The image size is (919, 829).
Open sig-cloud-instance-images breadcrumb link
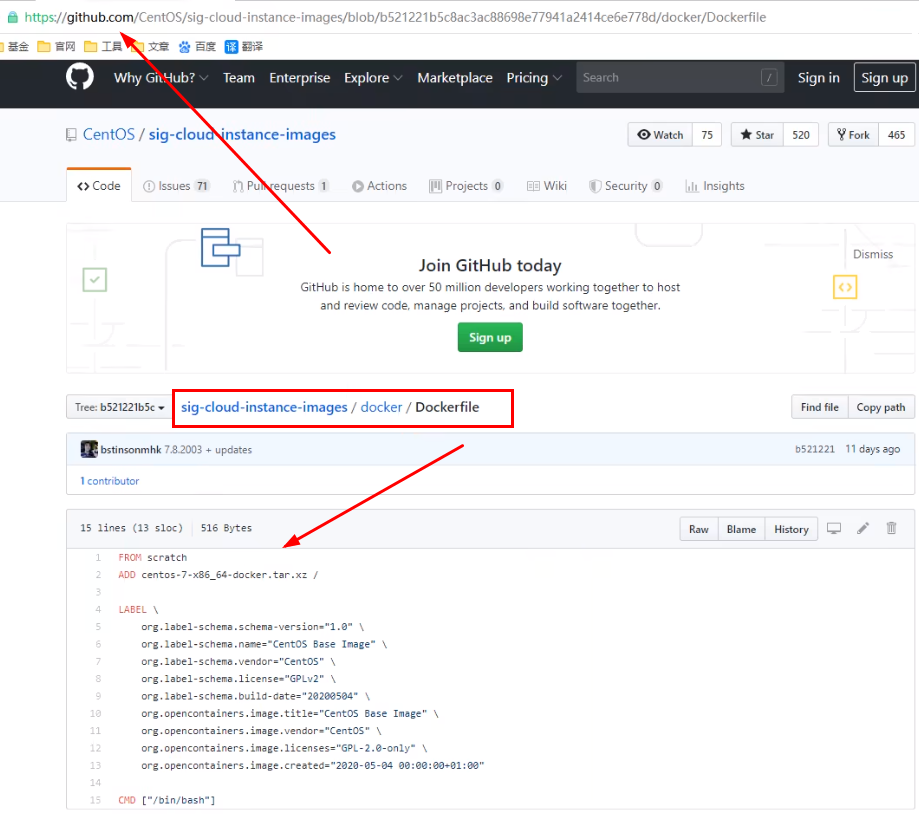pos(264,407)
